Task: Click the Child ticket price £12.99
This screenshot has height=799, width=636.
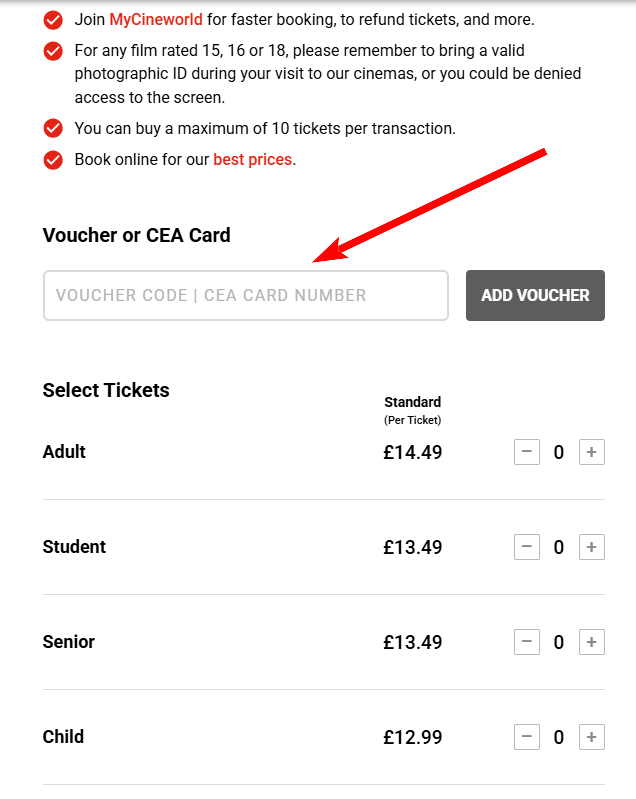Action: click(x=412, y=737)
